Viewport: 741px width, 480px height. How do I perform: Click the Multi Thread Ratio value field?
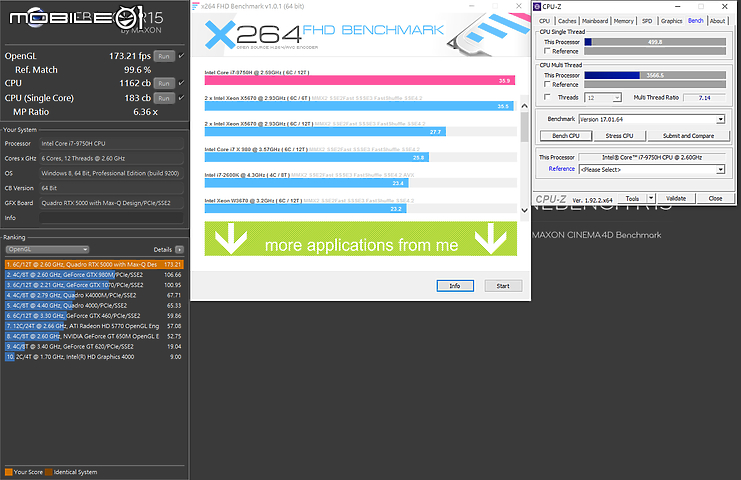[704, 98]
